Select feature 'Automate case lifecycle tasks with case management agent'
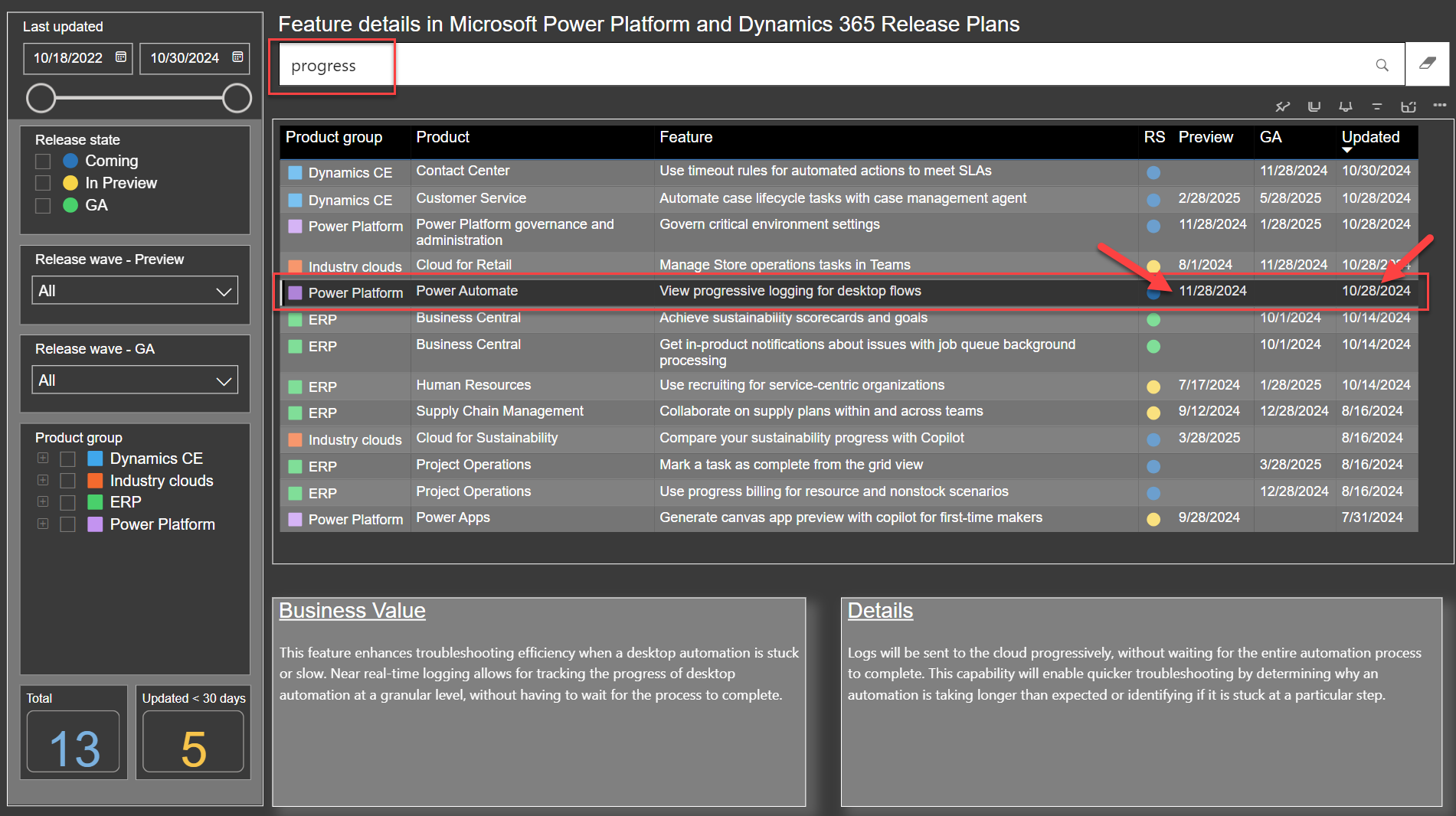The height and width of the screenshot is (816, 1456). pos(843,198)
